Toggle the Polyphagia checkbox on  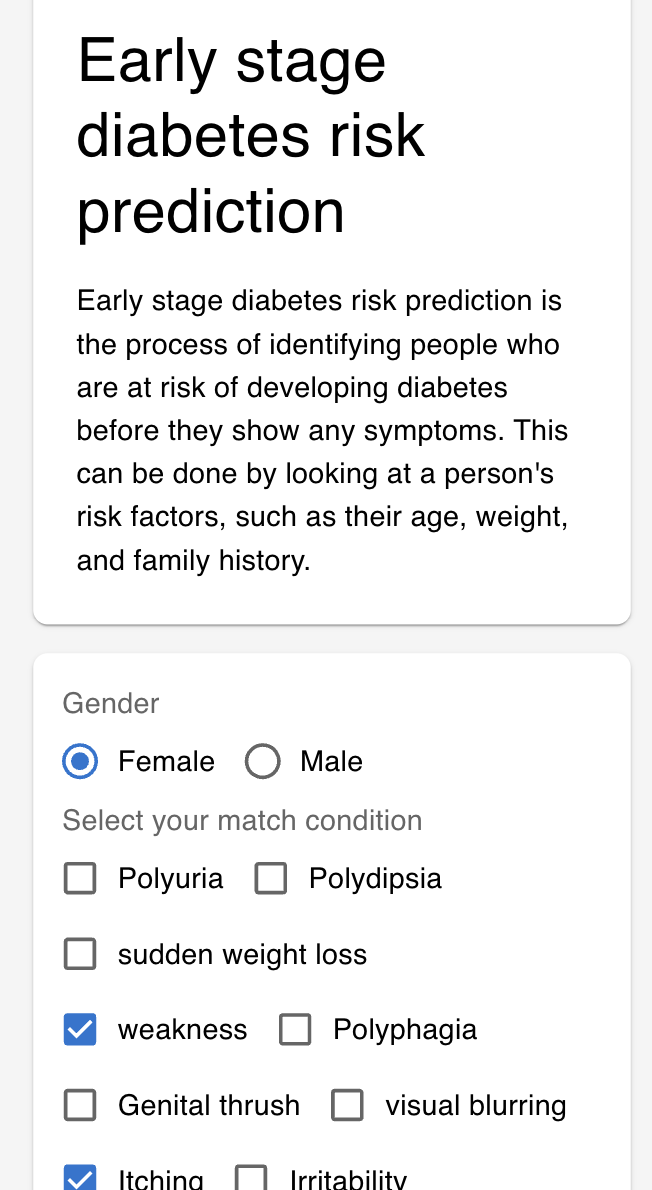pos(295,1030)
